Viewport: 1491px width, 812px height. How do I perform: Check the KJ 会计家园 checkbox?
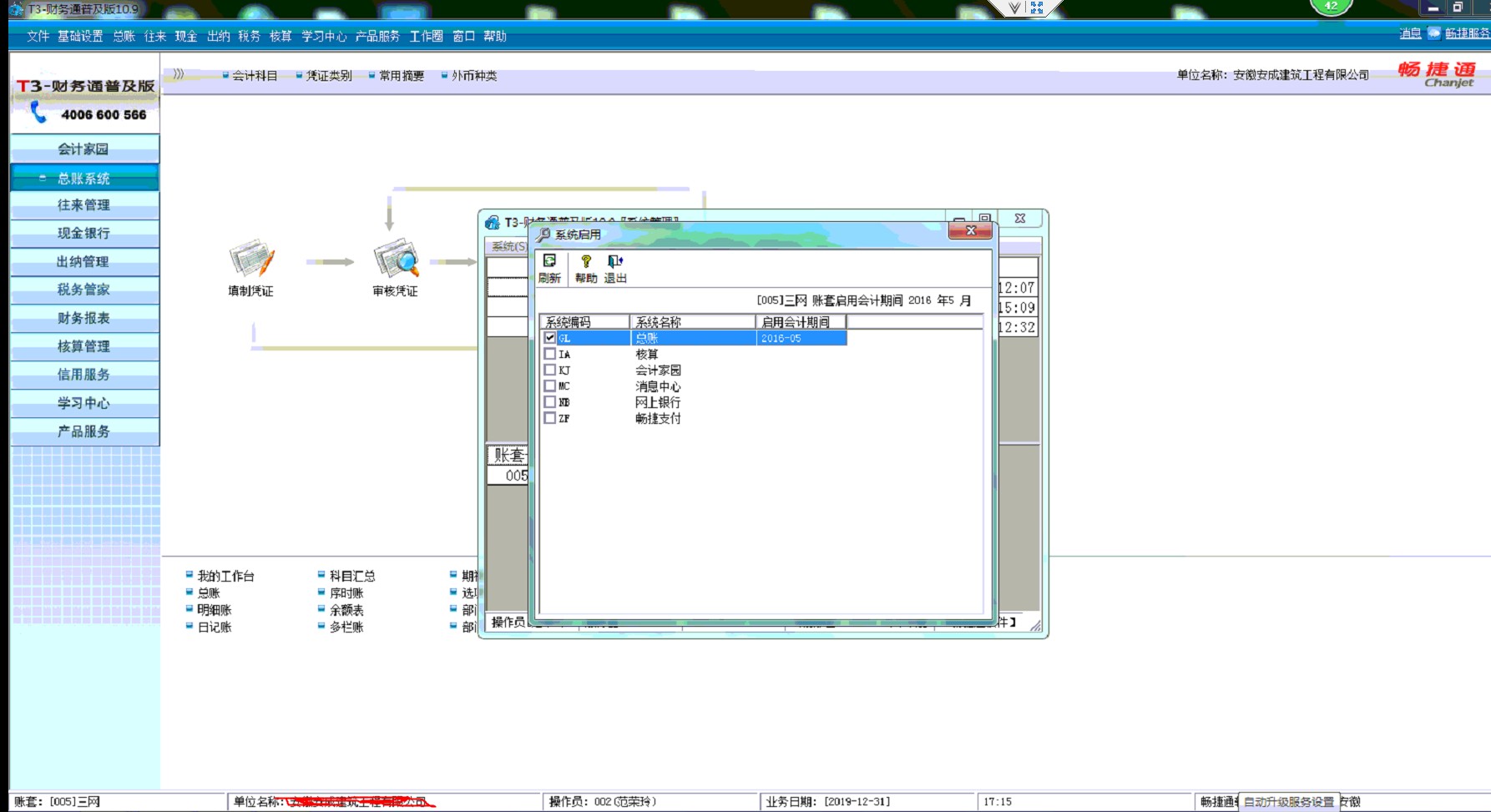click(x=550, y=370)
